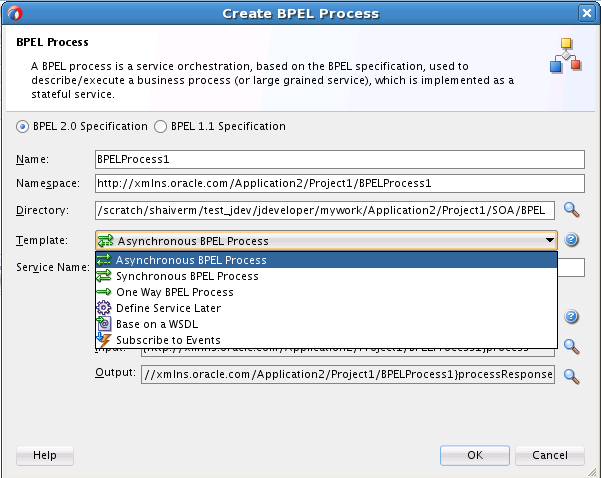
Task: Click the Output element field
Action: 348,375
